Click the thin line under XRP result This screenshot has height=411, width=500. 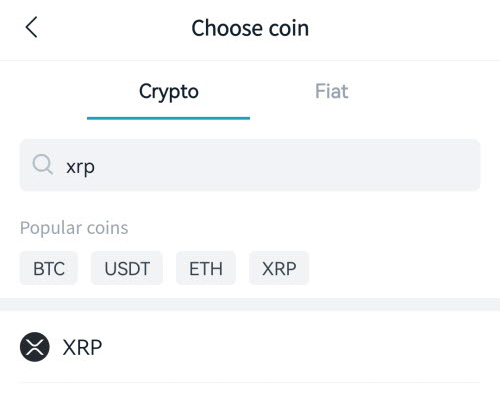[250, 382]
